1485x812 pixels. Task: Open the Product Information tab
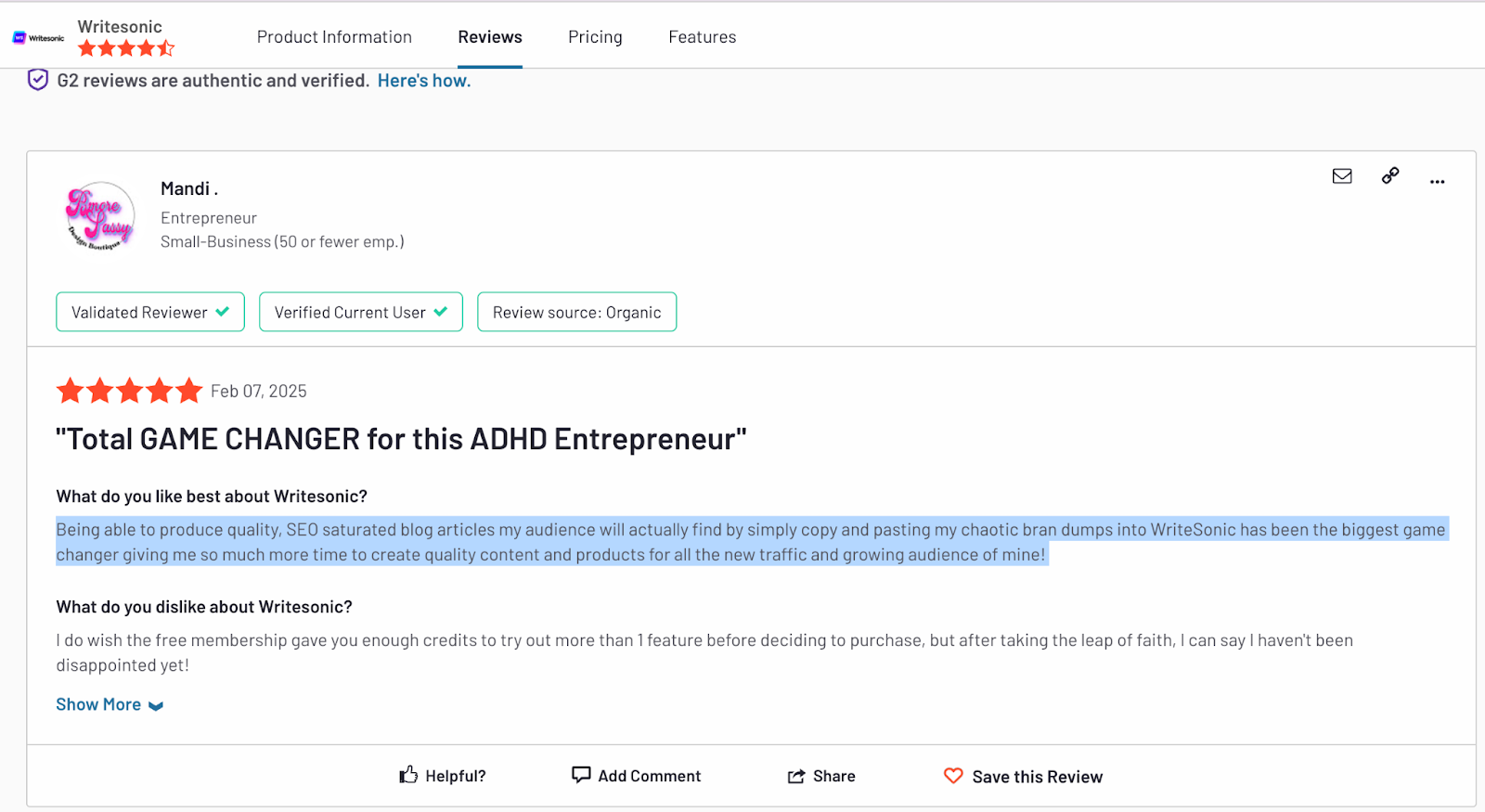(x=334, y=37)
